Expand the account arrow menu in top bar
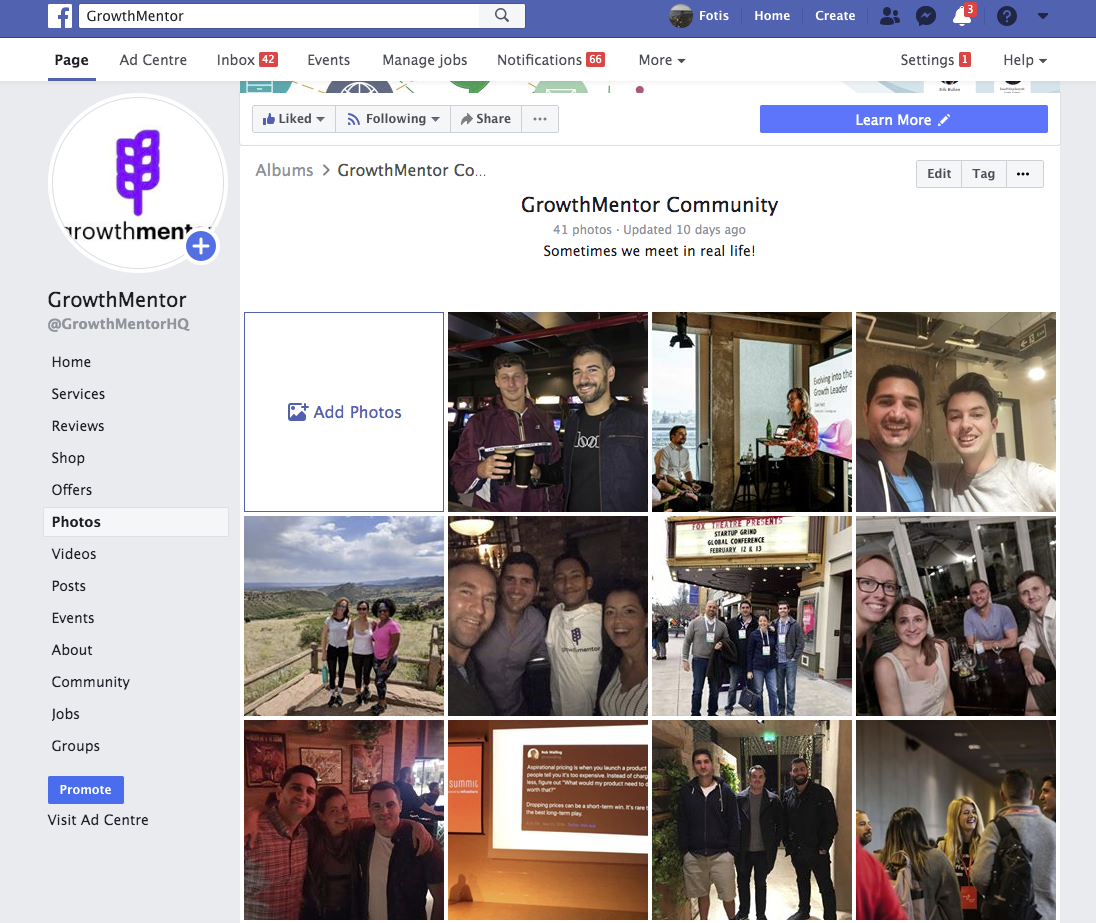This screenshot has width=1096, height=923. tap(1042, 16)
